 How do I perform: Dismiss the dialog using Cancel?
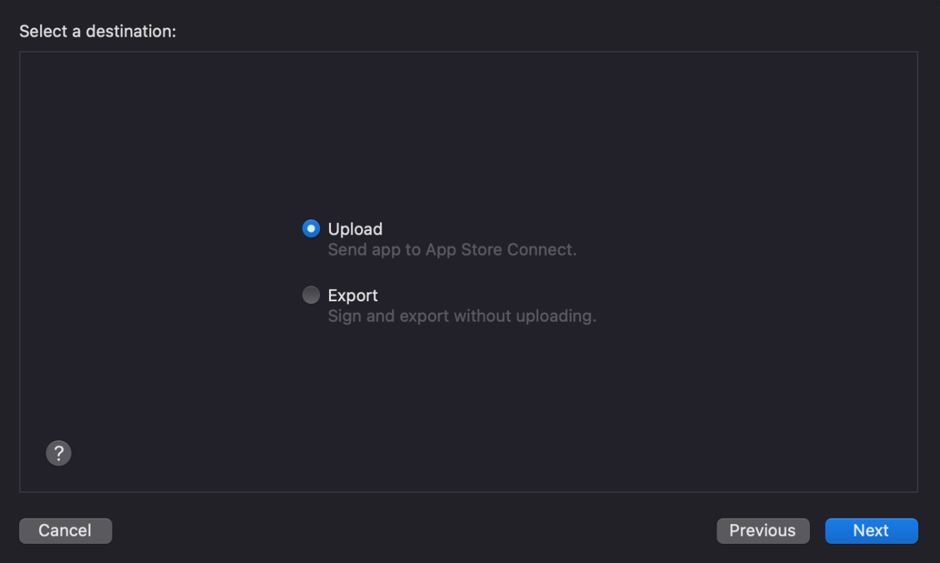tap(65, 531)
